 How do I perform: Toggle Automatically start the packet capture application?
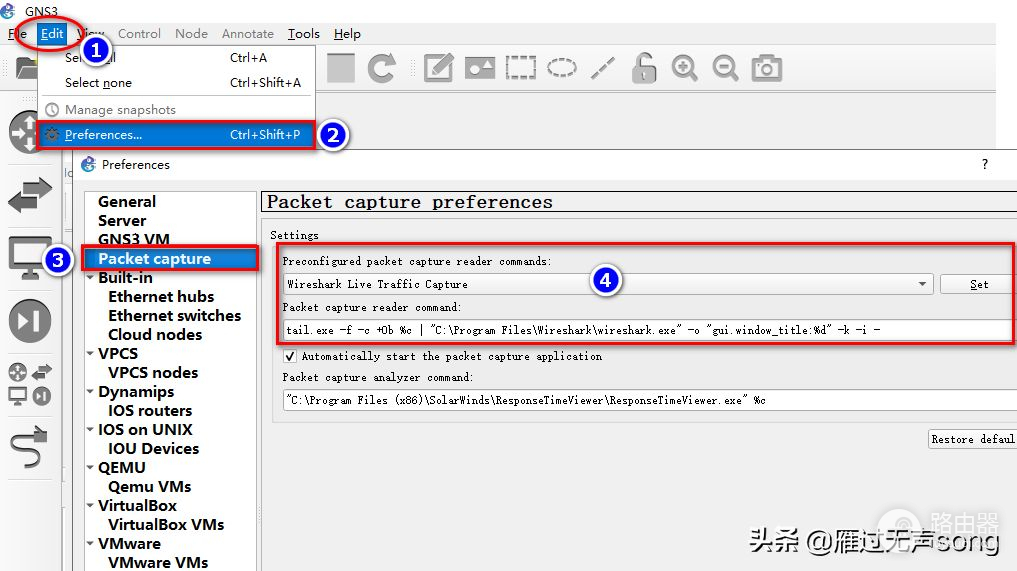291,356
